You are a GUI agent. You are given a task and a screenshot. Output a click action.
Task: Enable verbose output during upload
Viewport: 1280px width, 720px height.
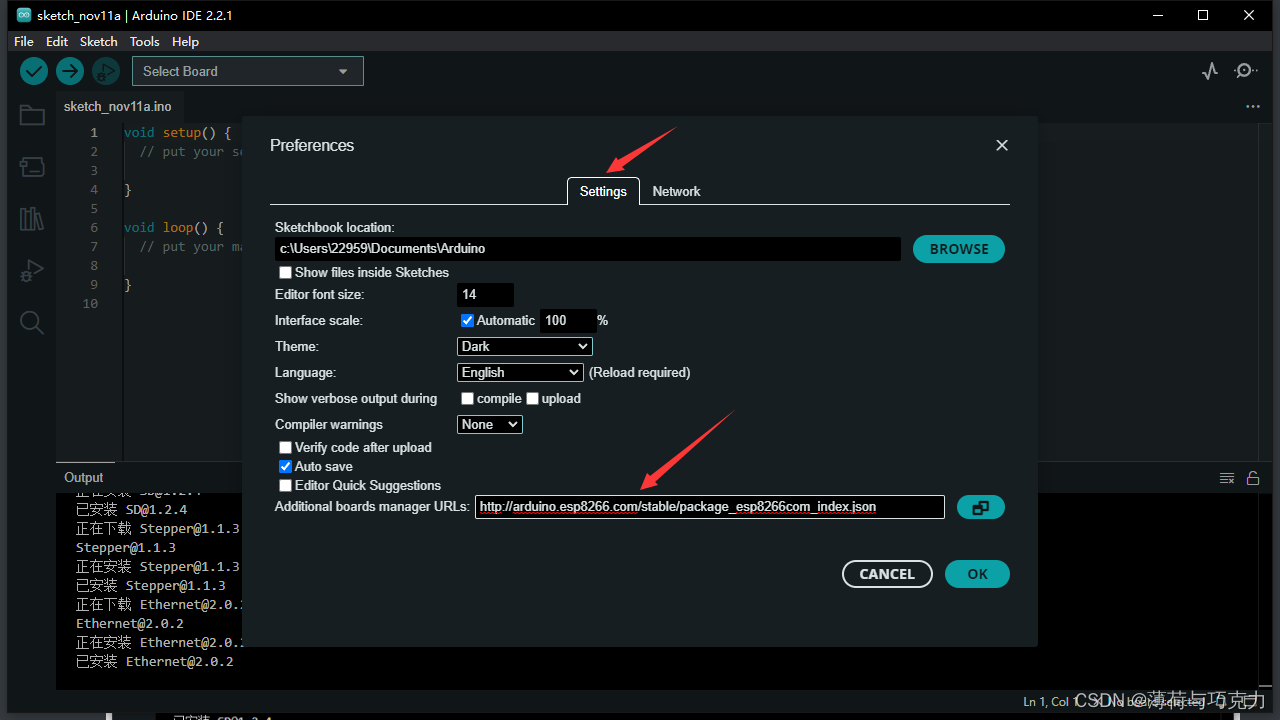pyautogui.click(x=533, y=398)
